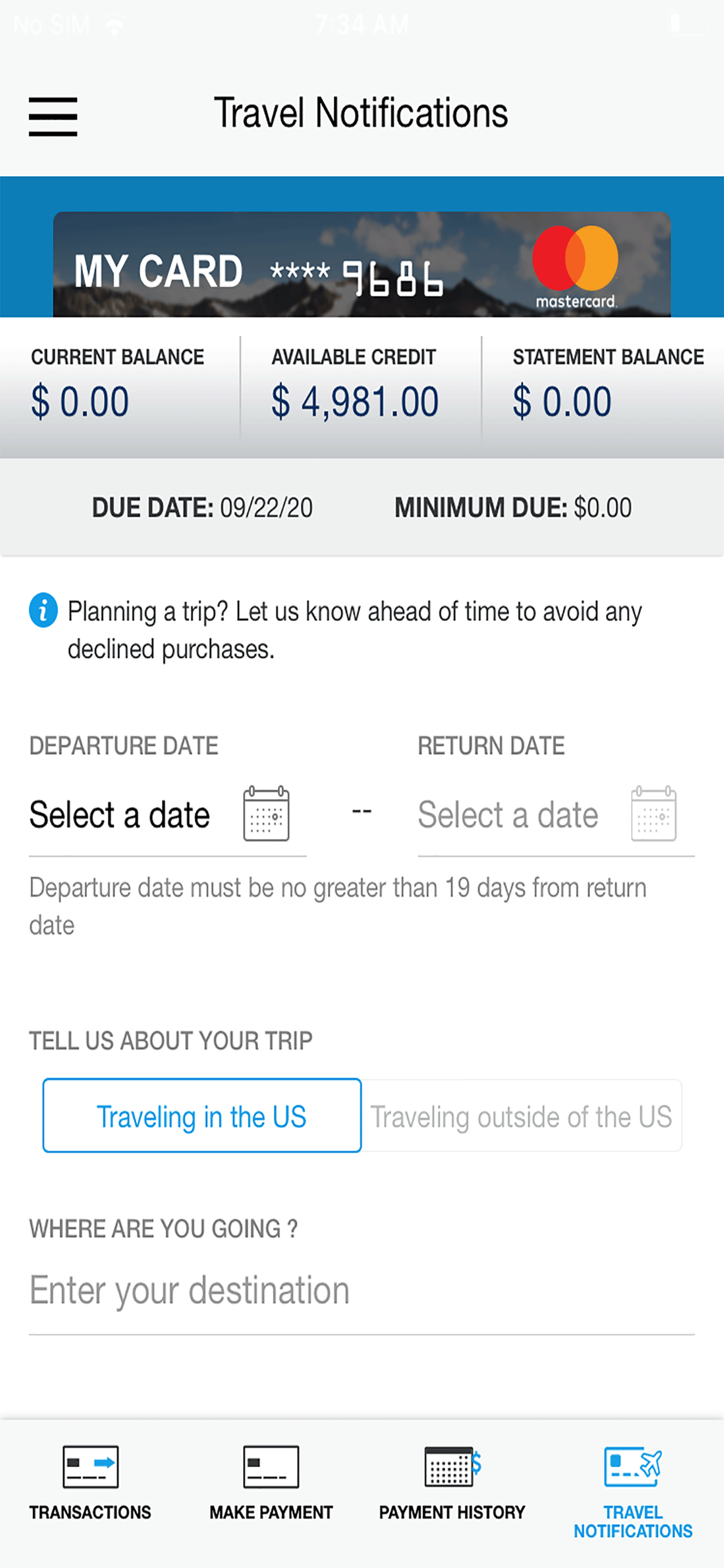Focus the Enter your destination field
This screenshot has height=1568, width=724.
[362, 1290]
